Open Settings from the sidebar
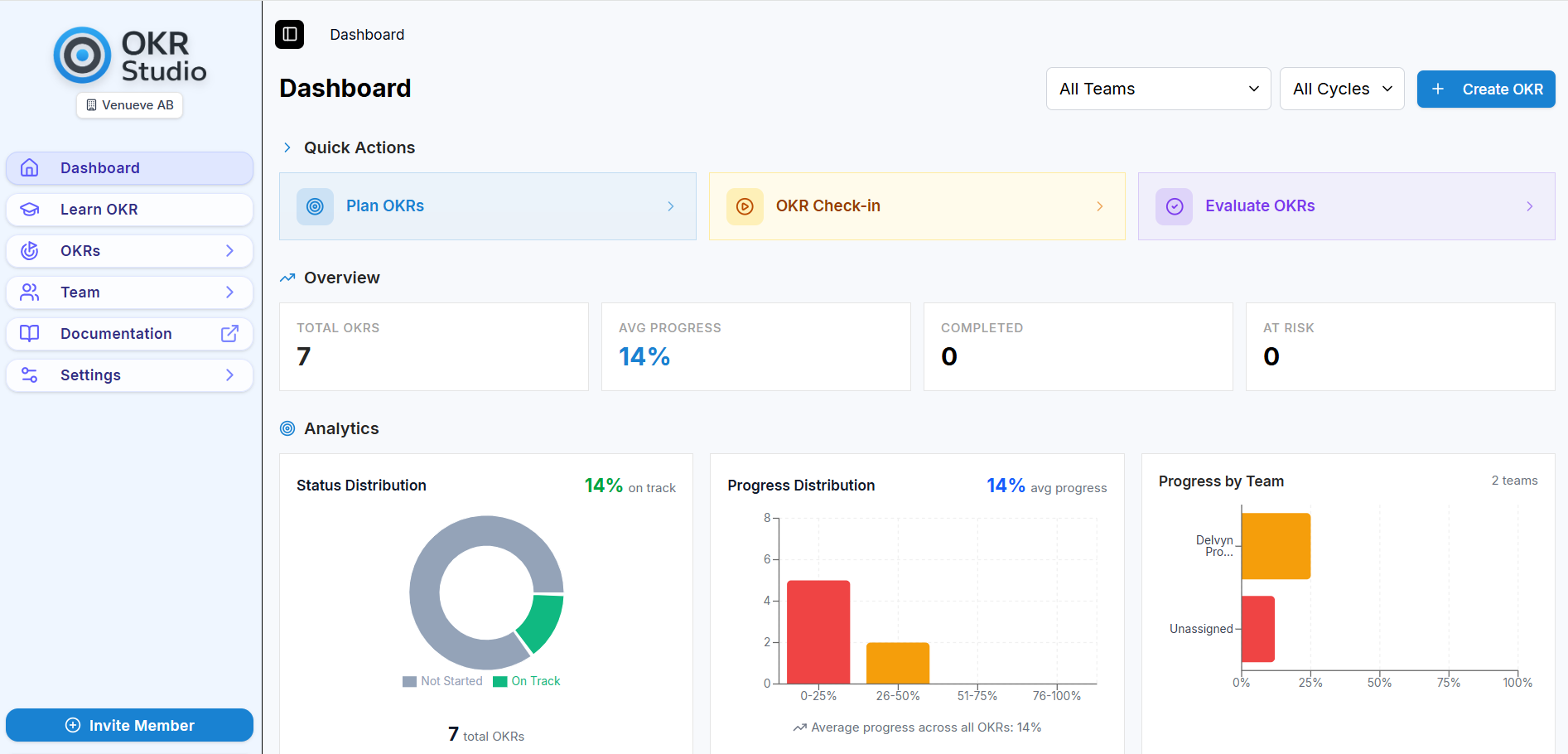This screenshot has width=1568, height=754. click(x=130, y=375)
